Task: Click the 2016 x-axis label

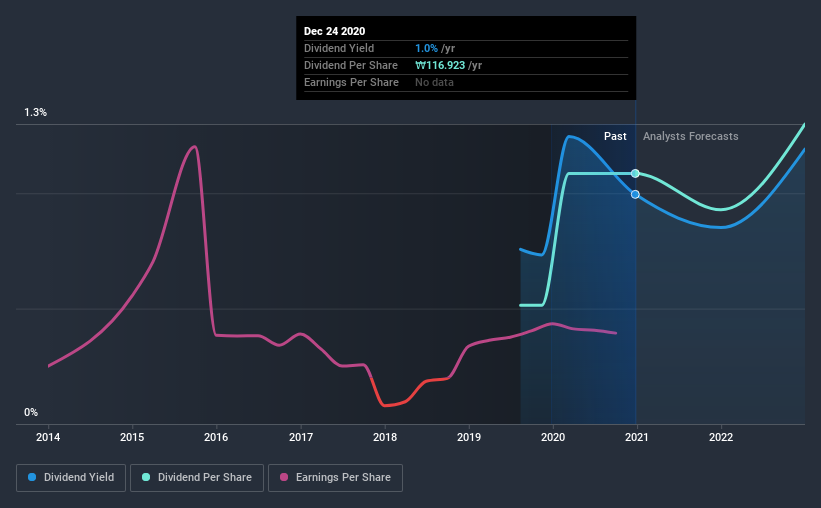Action: pos(216,437)
